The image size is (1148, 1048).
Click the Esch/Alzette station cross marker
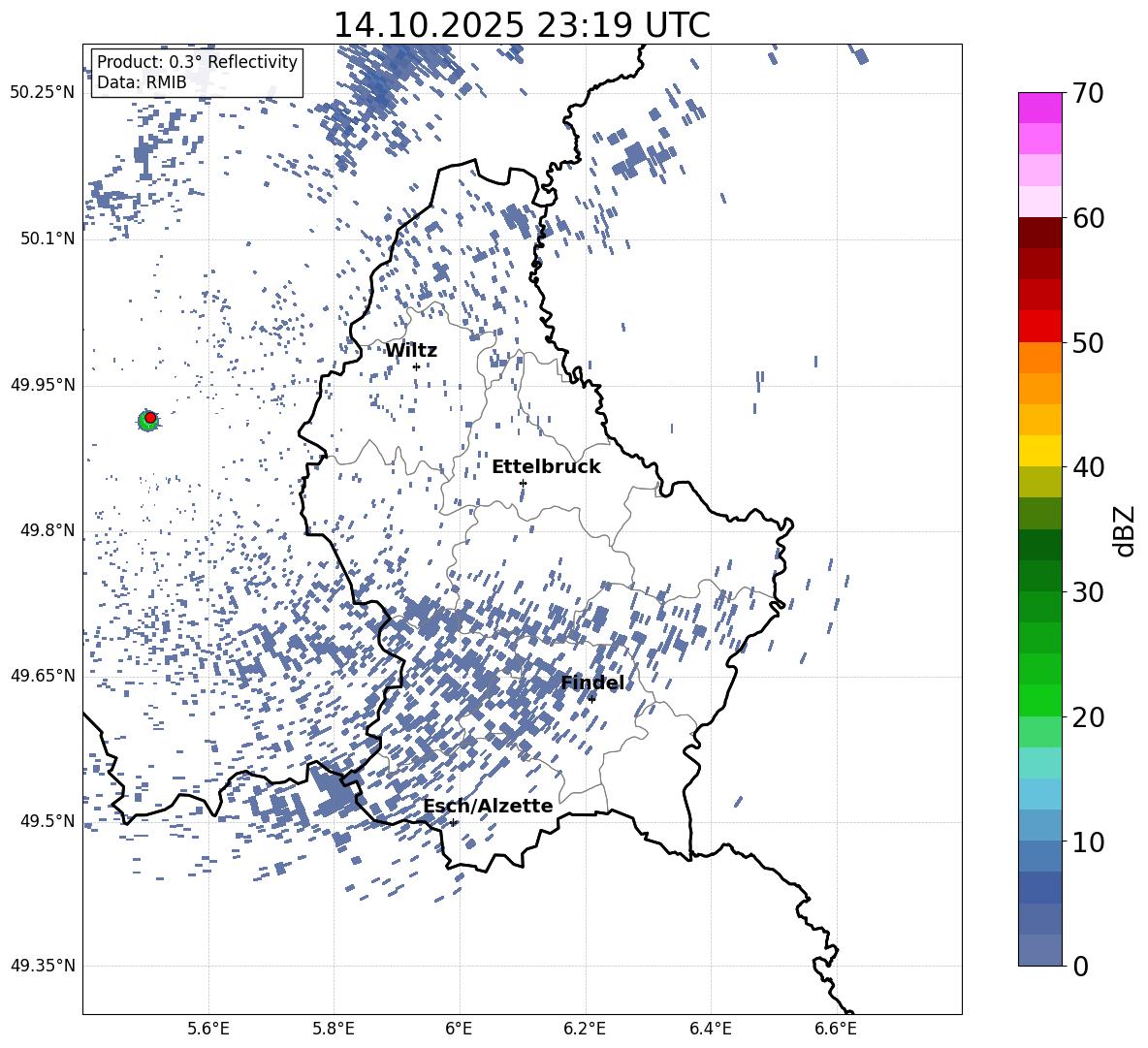(x=453, y=822)
